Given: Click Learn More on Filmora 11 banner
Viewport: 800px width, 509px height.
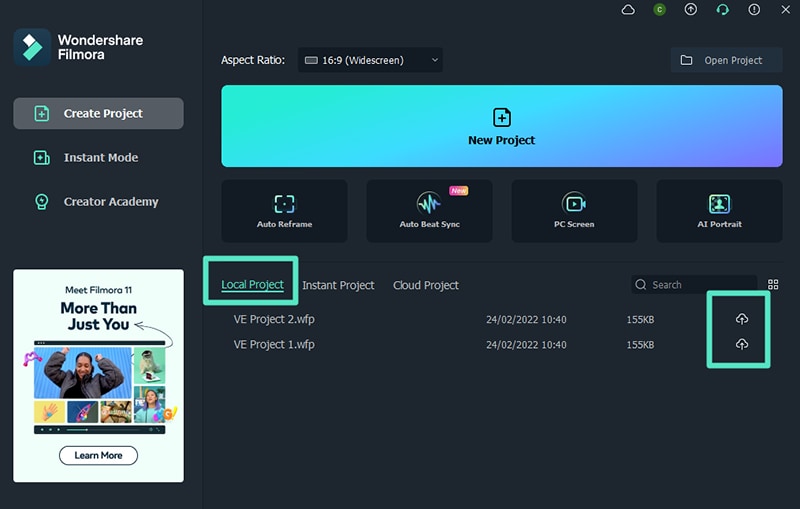Looking at the screenshot, I should 98,455.
